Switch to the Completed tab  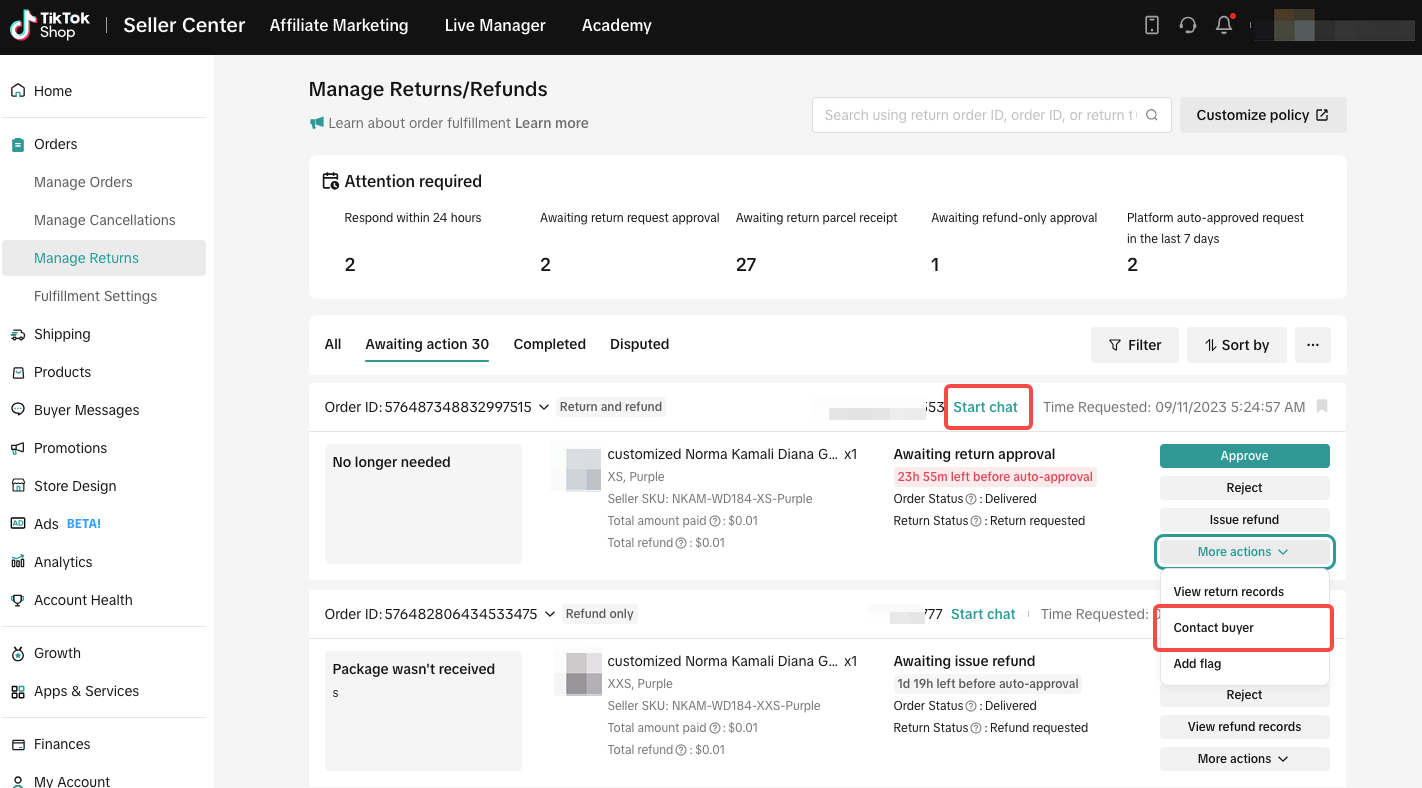pyautogui.click(x=549, y=344)
